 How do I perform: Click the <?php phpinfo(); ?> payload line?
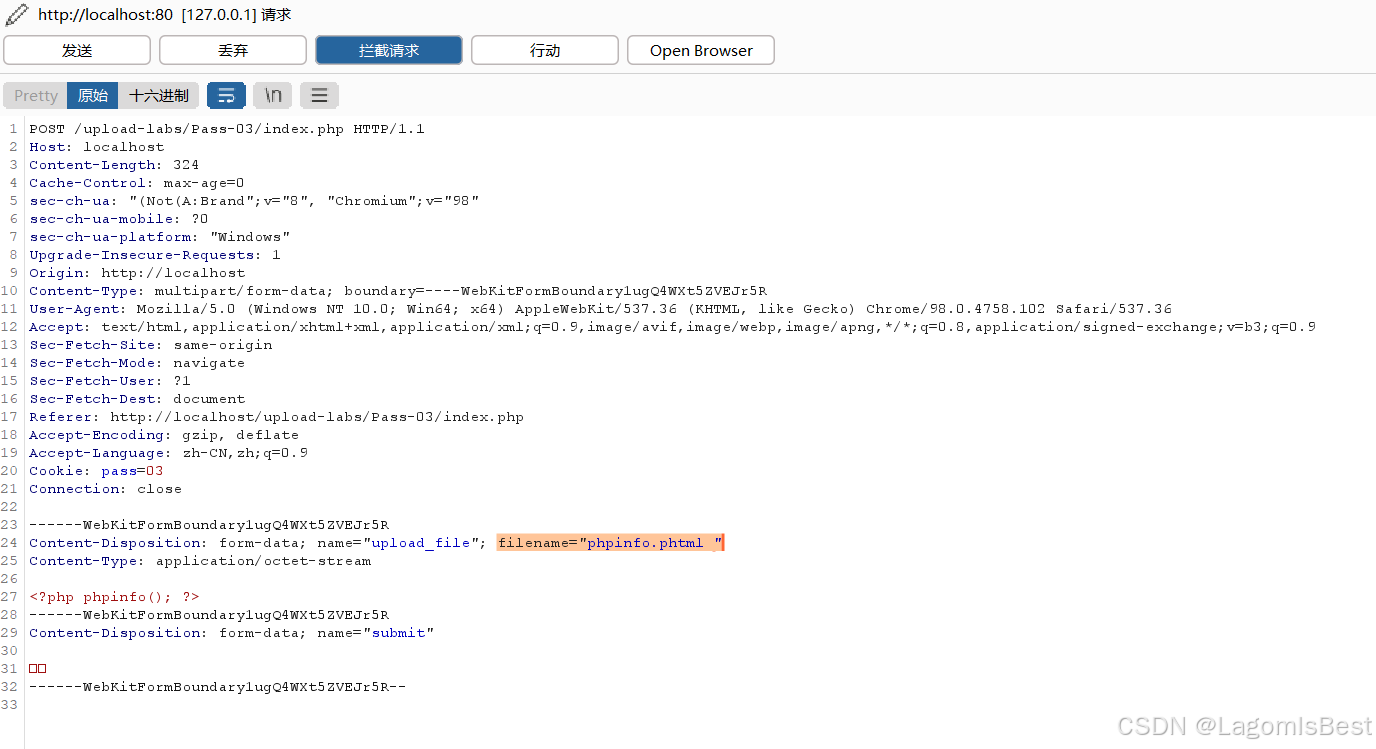pos(114,597)
